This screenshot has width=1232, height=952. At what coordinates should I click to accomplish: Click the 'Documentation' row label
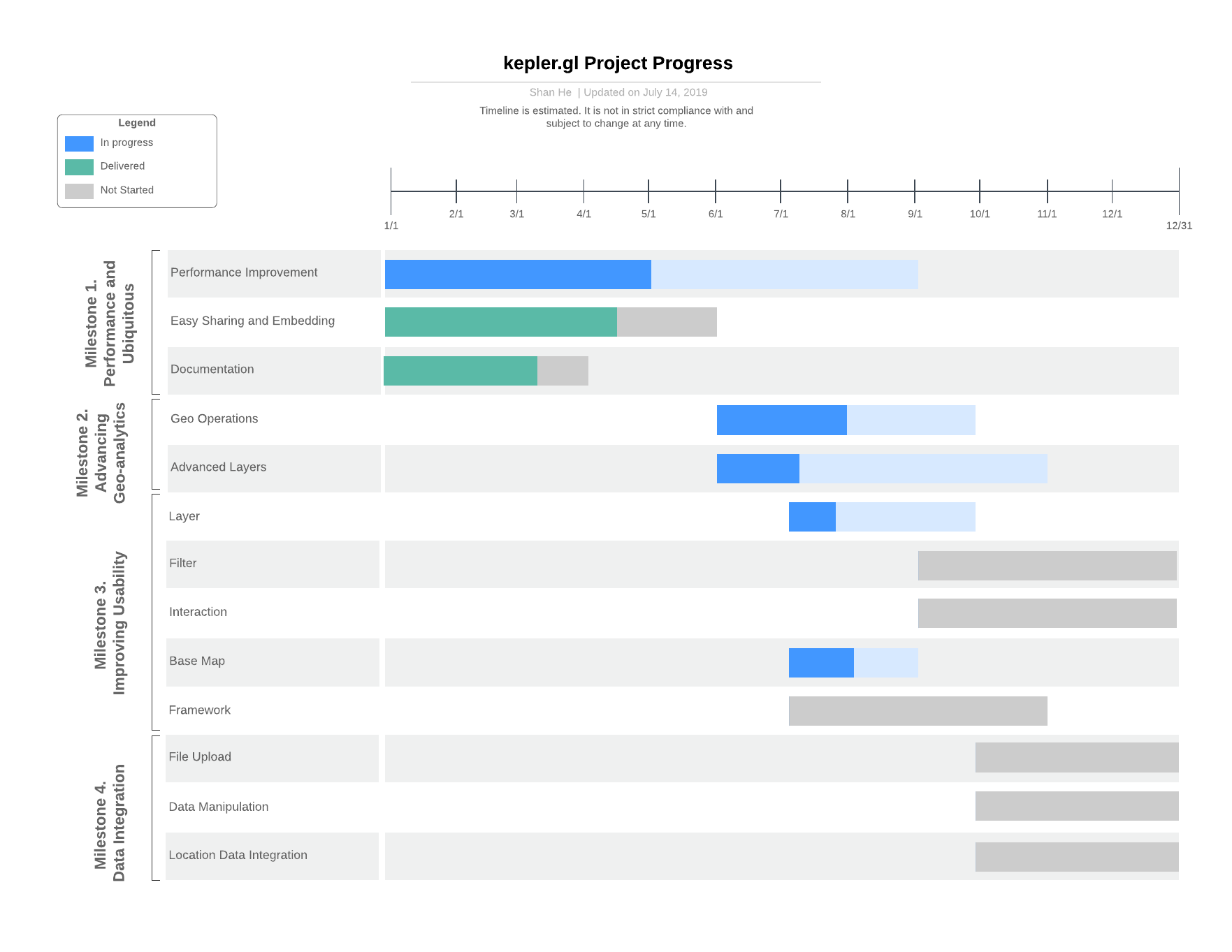212,369
